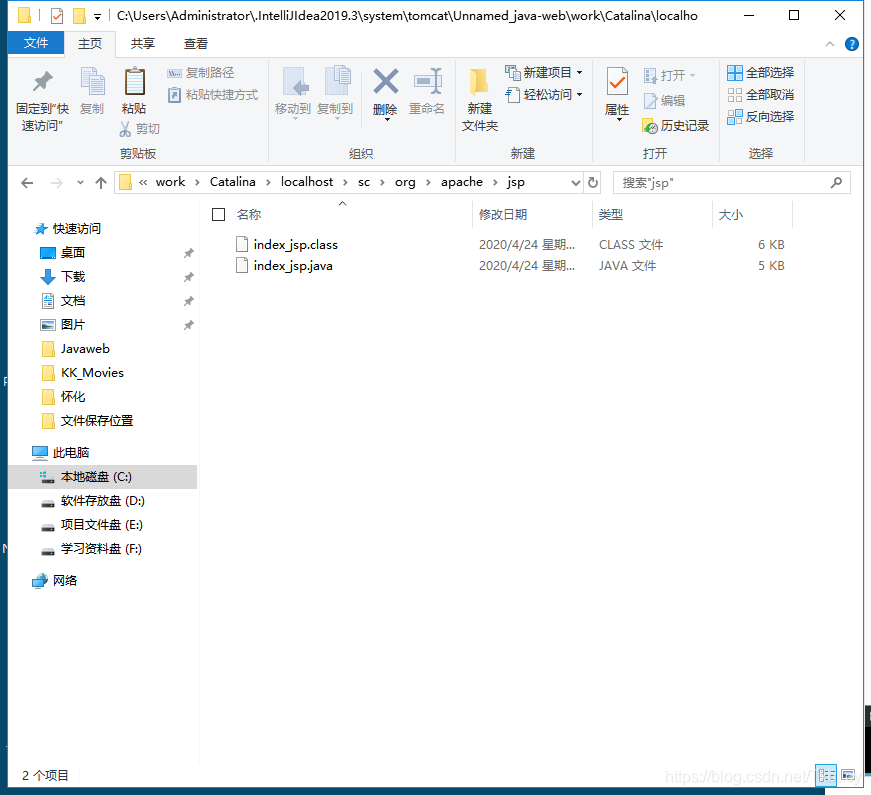Click Invert Selection (反向选择)
This screenshot has width=871, height=795.
[760, 117]
